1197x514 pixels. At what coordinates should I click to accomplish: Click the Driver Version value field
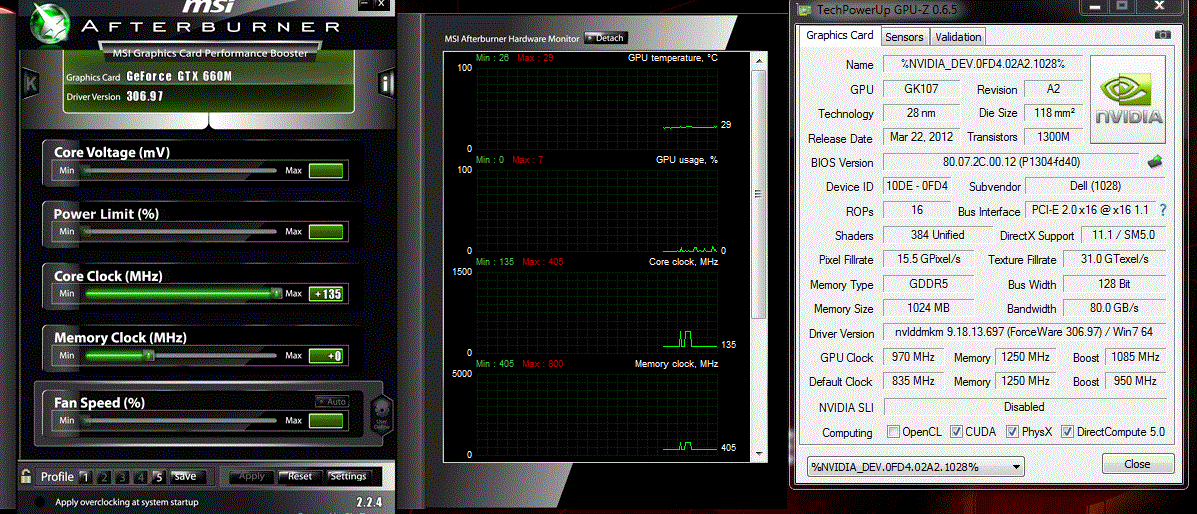tap(1024, 332)
